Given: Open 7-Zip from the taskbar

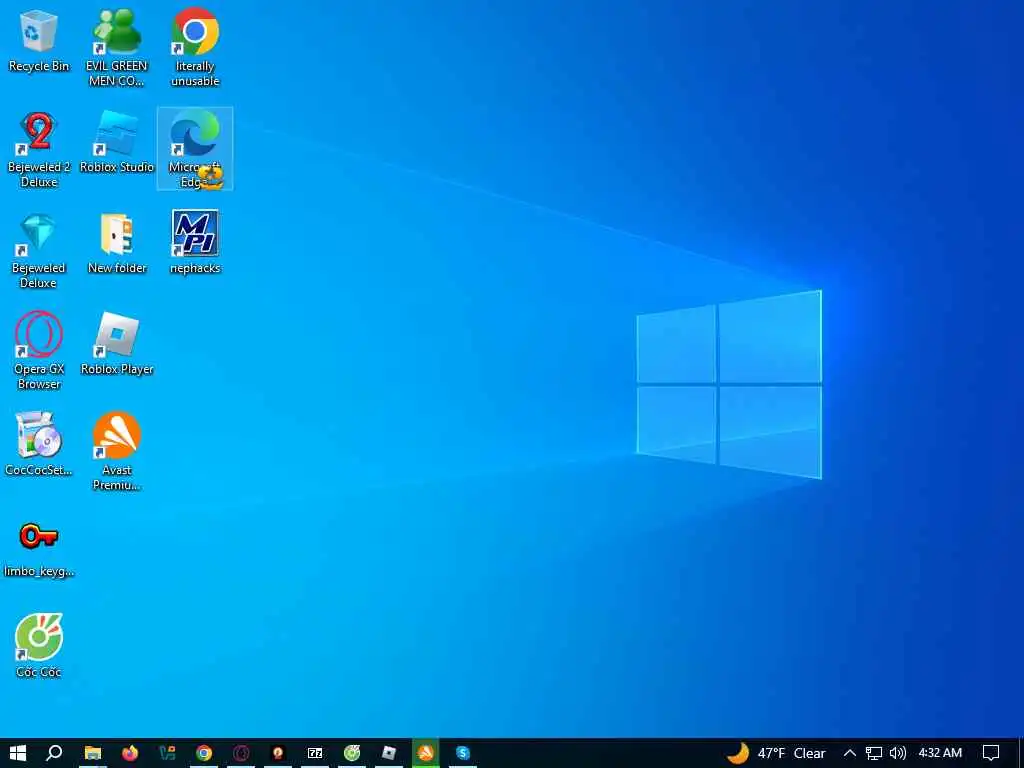Looking at the screenshot, I should pos(315,753).
